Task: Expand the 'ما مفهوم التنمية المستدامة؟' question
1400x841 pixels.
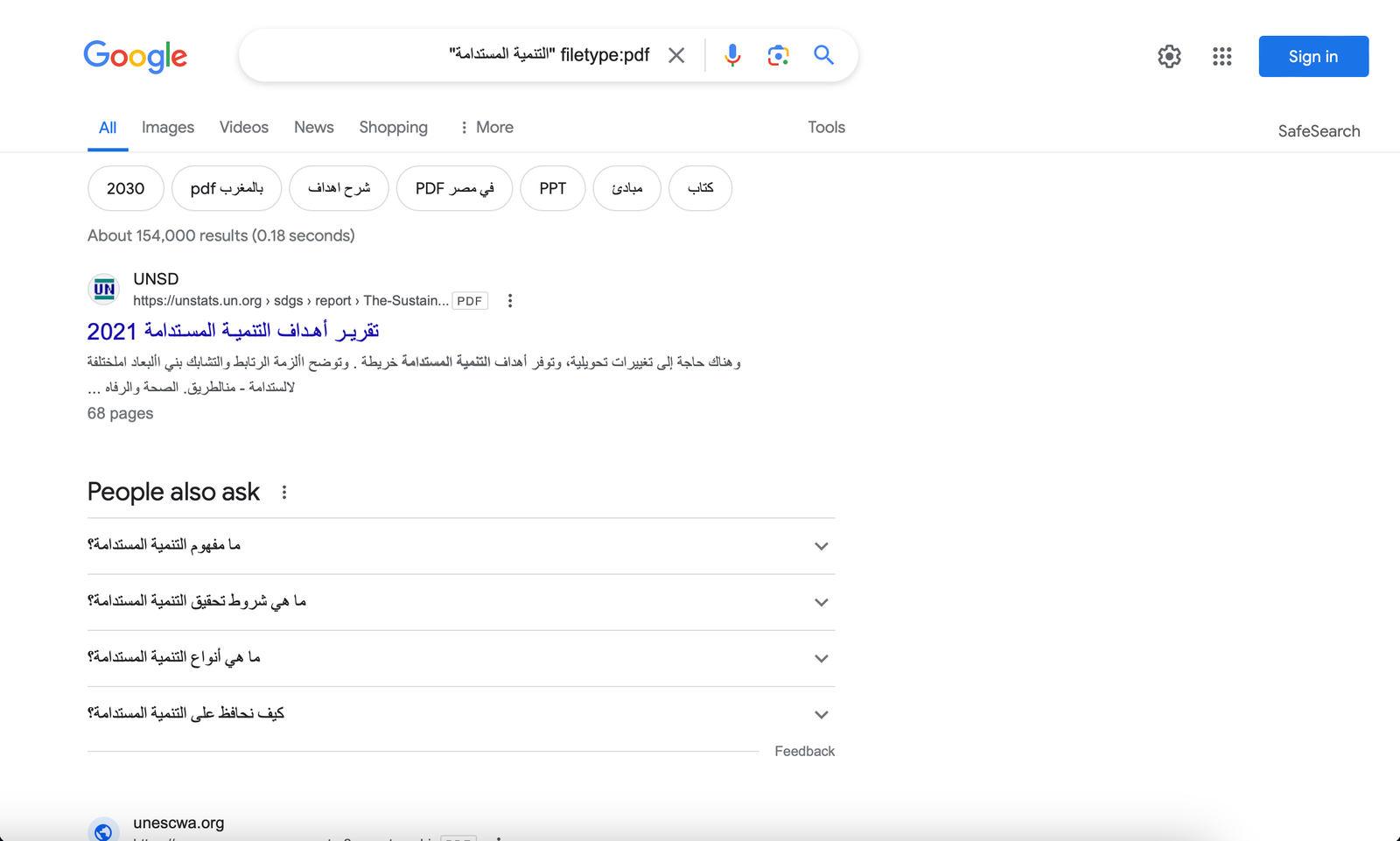Action: 821,546
